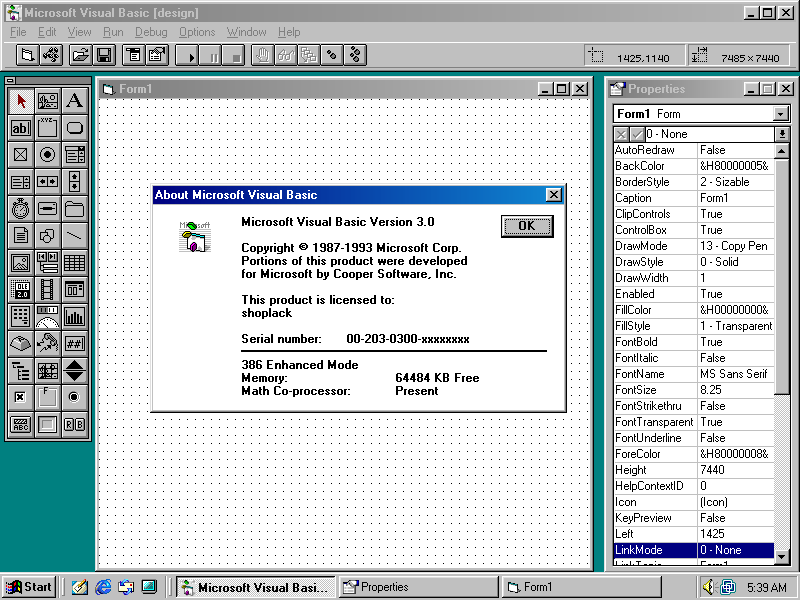
Task: Select the OLE 2.0 control tool
Action: point(21,290)
